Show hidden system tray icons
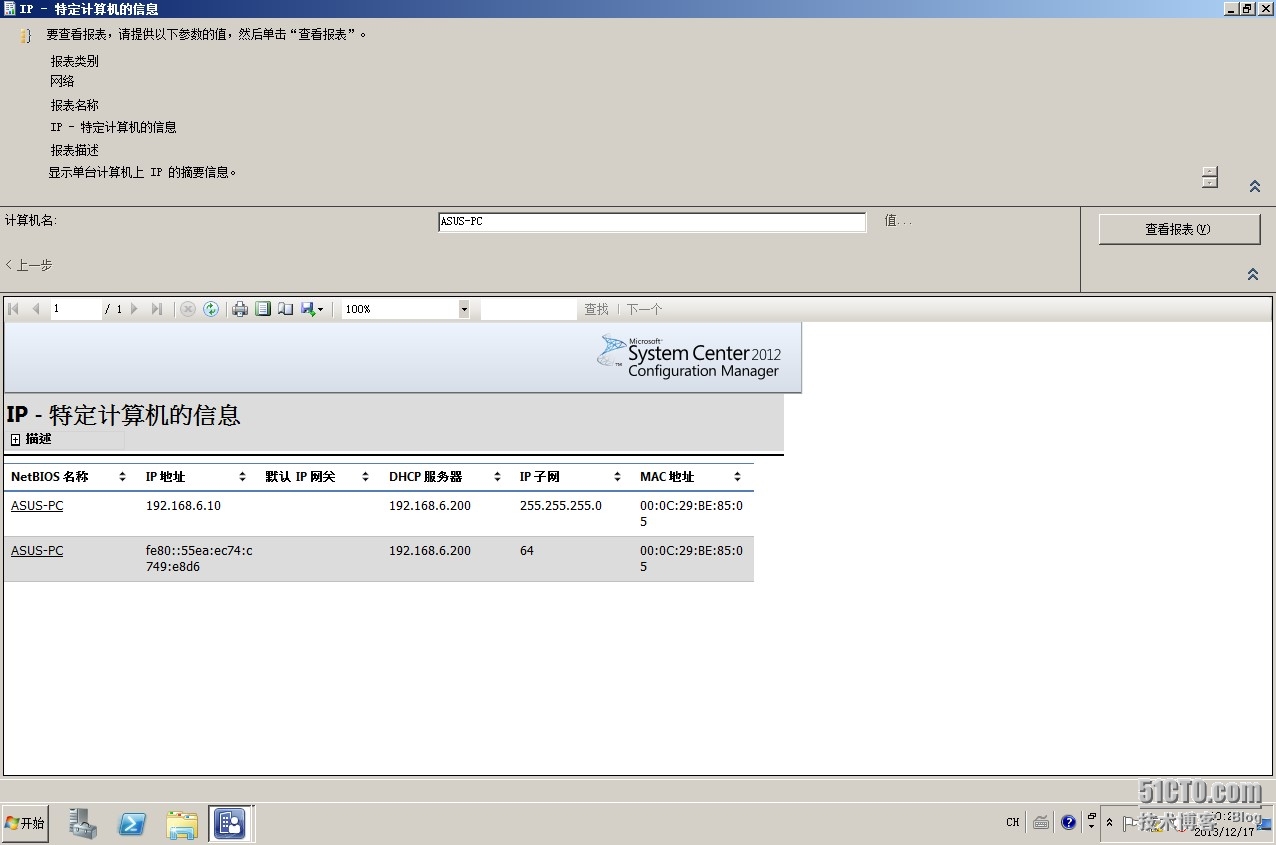 pos(1109,822)
